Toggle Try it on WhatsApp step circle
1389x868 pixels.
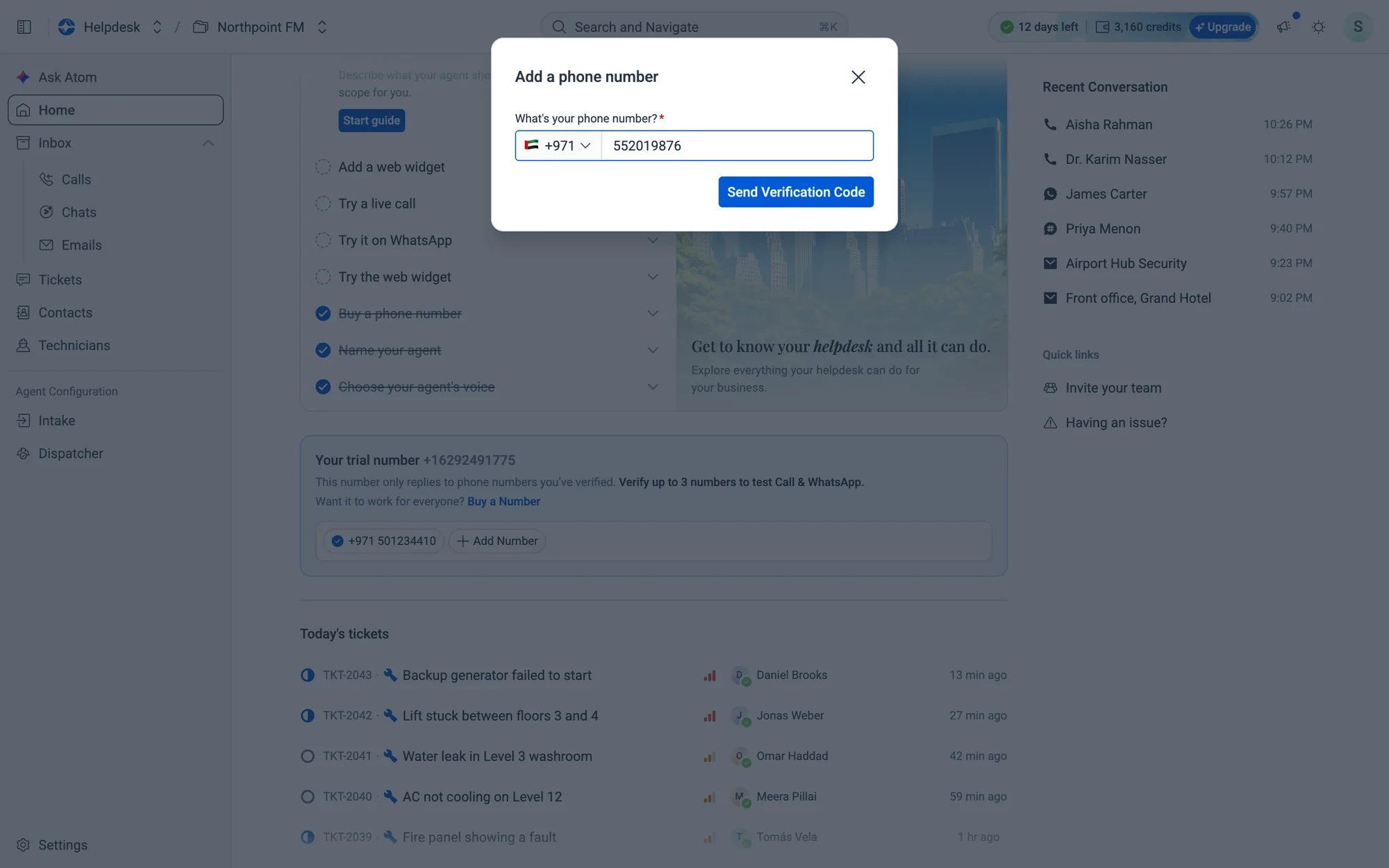[x=323, y=240]
